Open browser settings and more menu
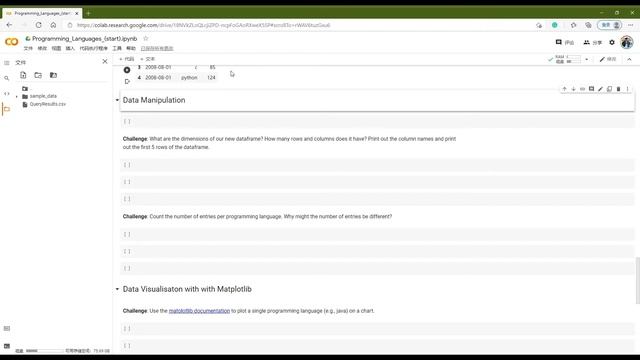The height and width of the screenshot is (360, 640). (x=631, y=25)
